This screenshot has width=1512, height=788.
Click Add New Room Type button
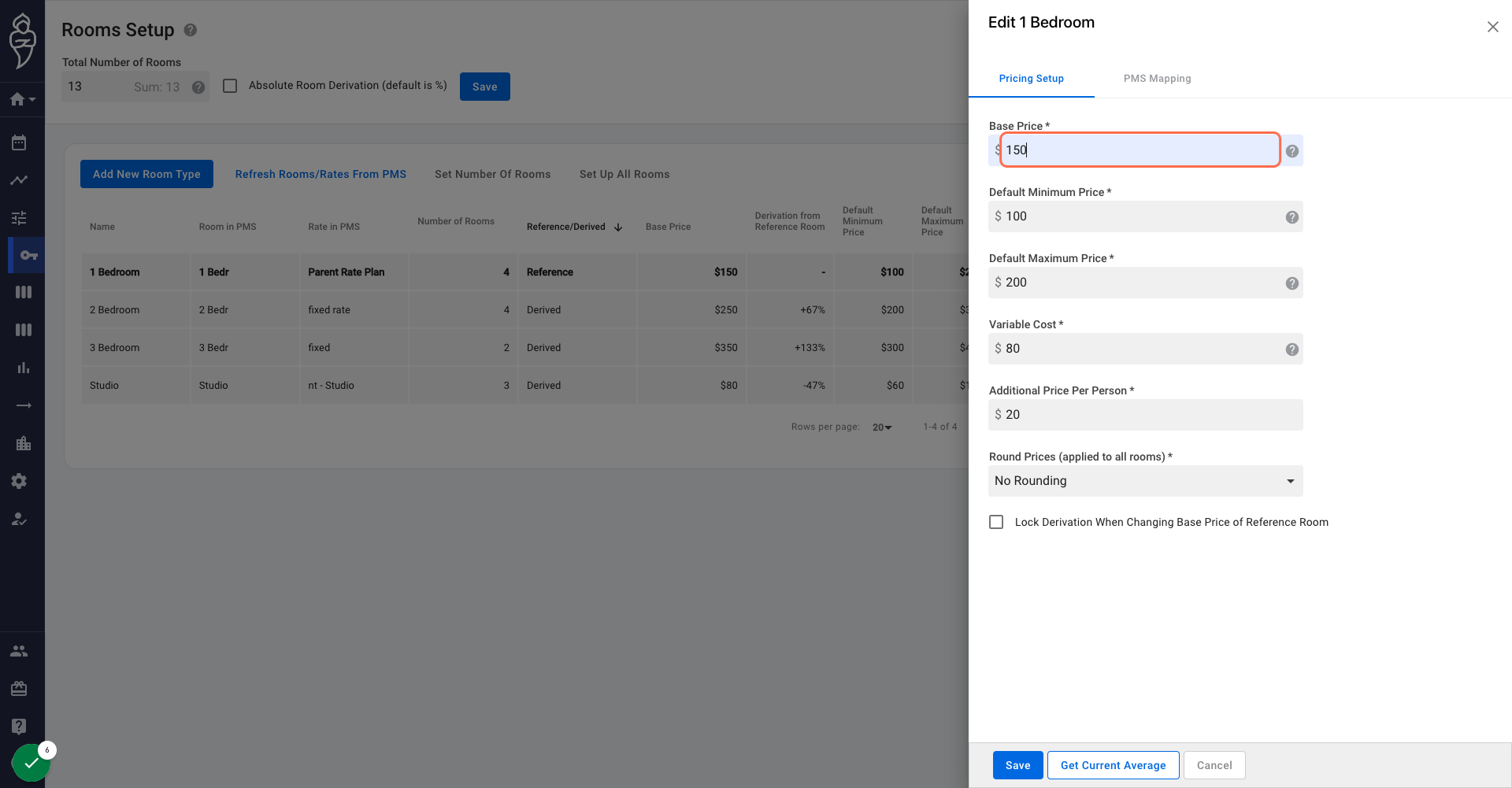(146, 174)
